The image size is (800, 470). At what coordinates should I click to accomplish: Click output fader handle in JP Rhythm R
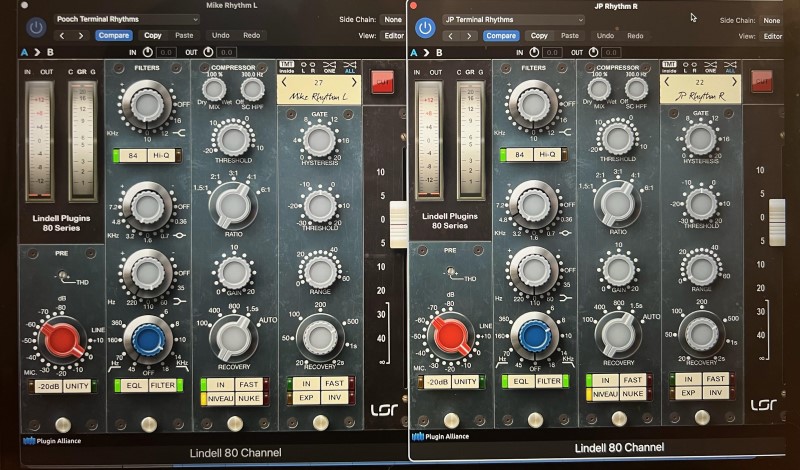(777, 222)
